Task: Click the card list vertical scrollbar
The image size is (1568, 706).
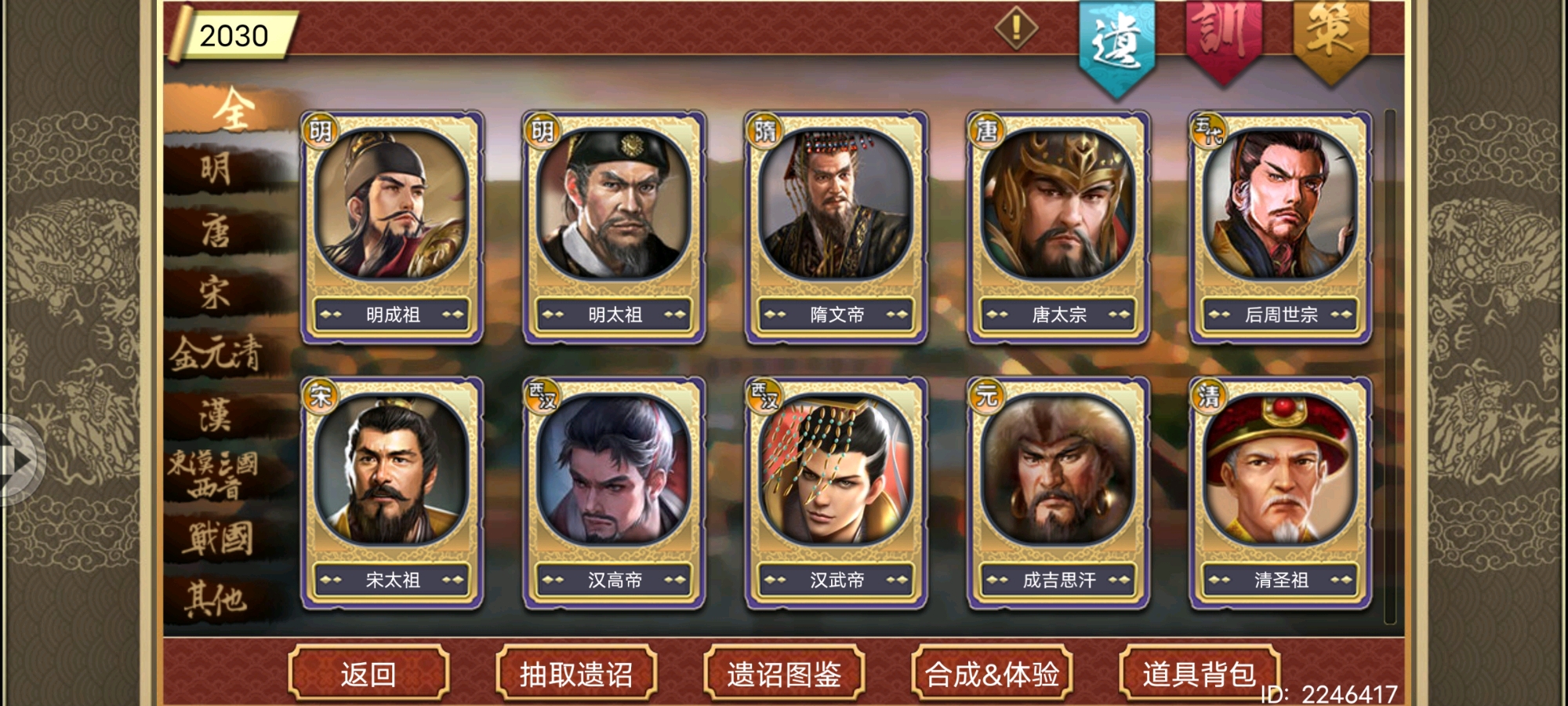Action: pos(1390,367)
